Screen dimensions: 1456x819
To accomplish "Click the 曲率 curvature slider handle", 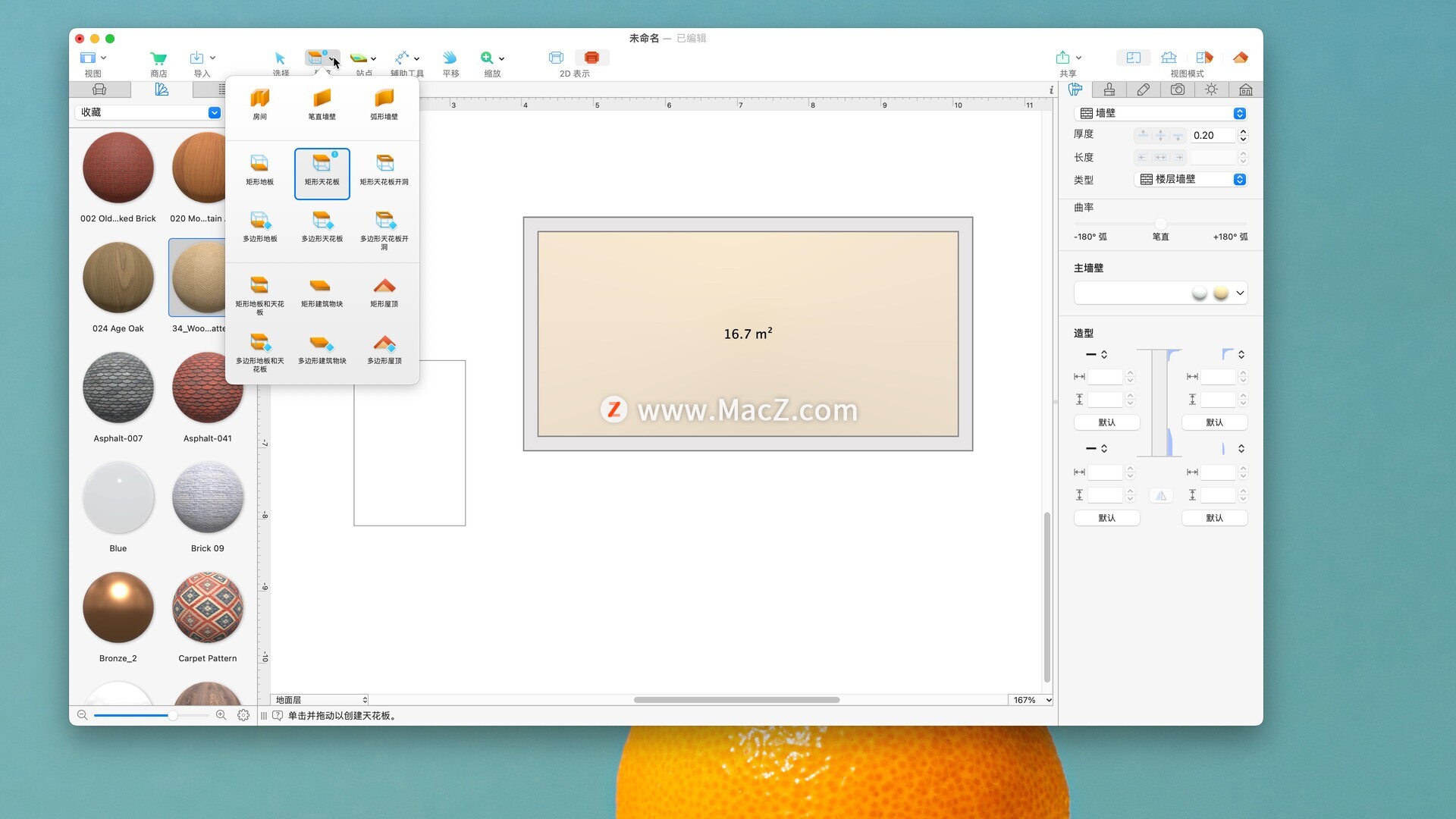I will coord(1161,224).
